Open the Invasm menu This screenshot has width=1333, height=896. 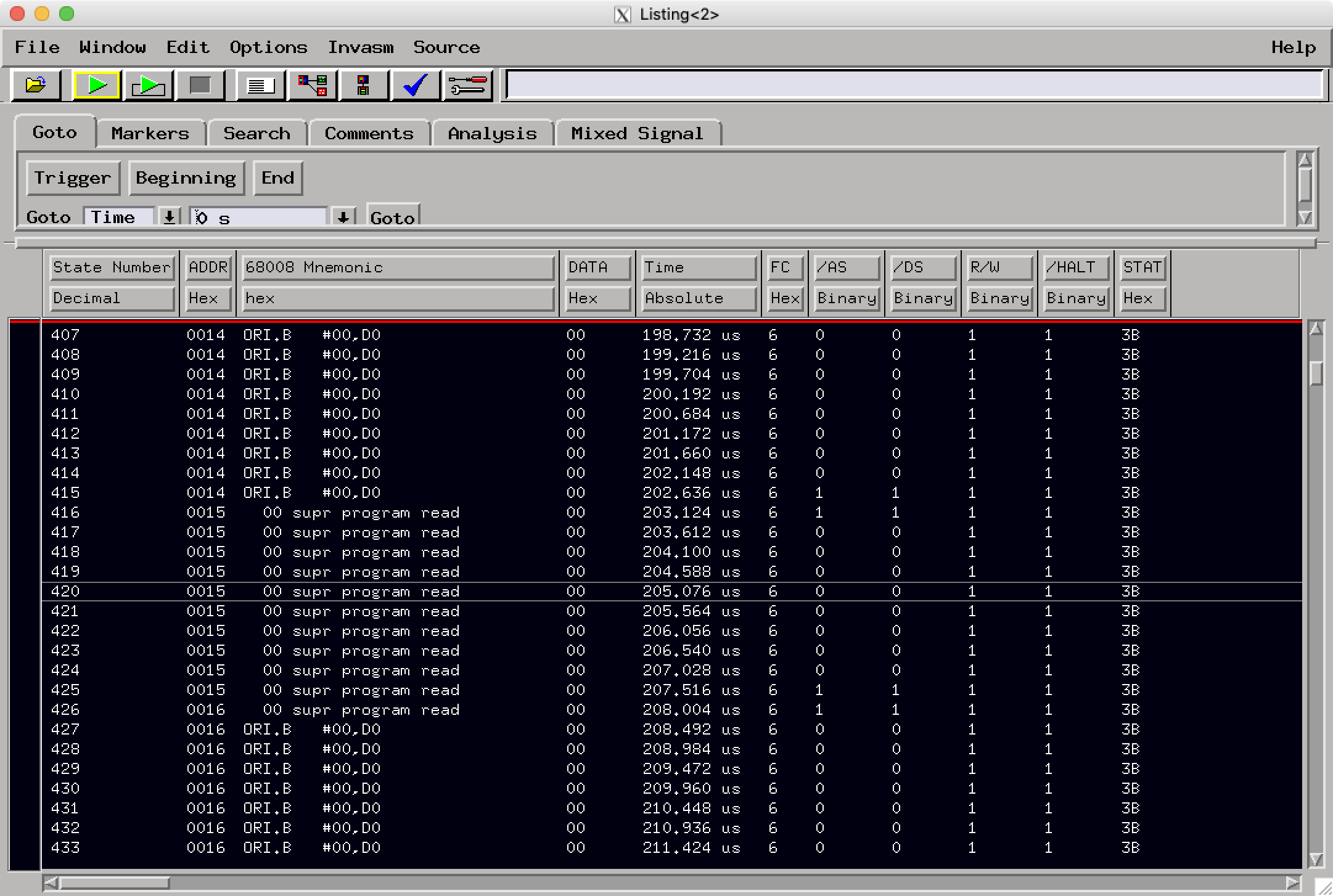(x=362, y=47)
